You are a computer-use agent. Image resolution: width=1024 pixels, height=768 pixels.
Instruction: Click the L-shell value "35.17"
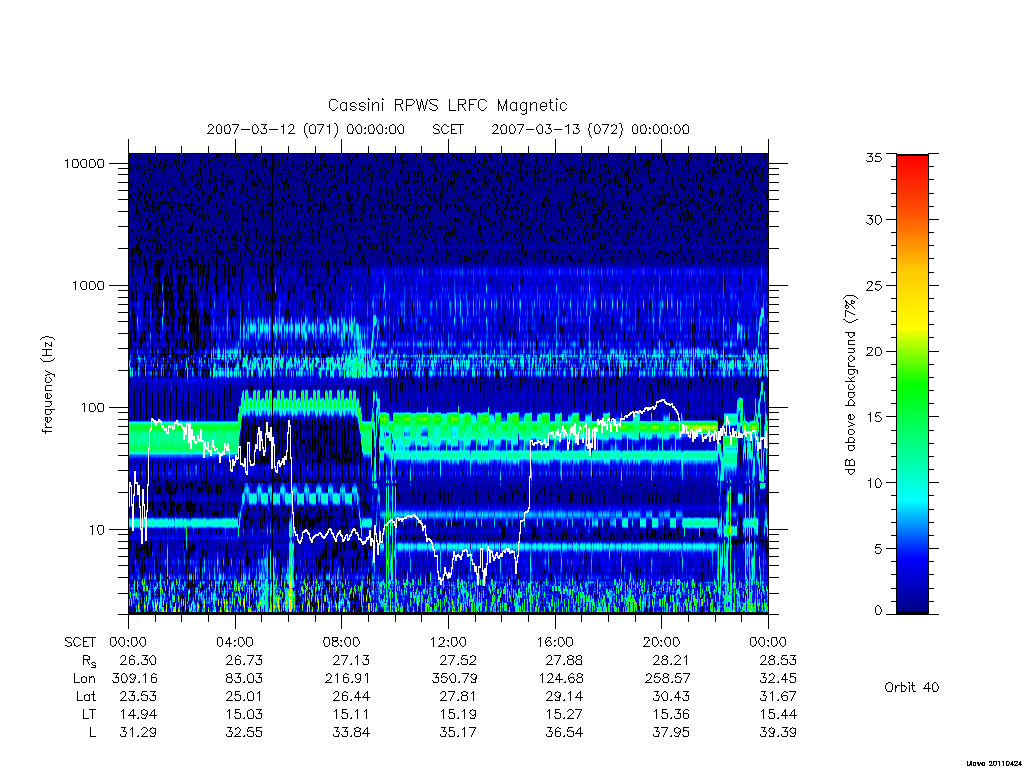tap(458, 733)
